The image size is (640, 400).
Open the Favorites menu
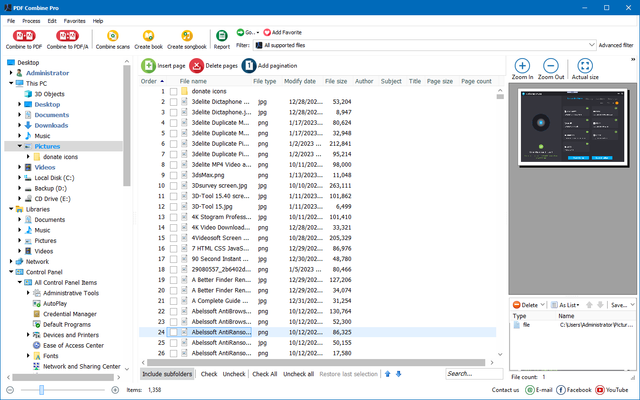pos(74,20)
